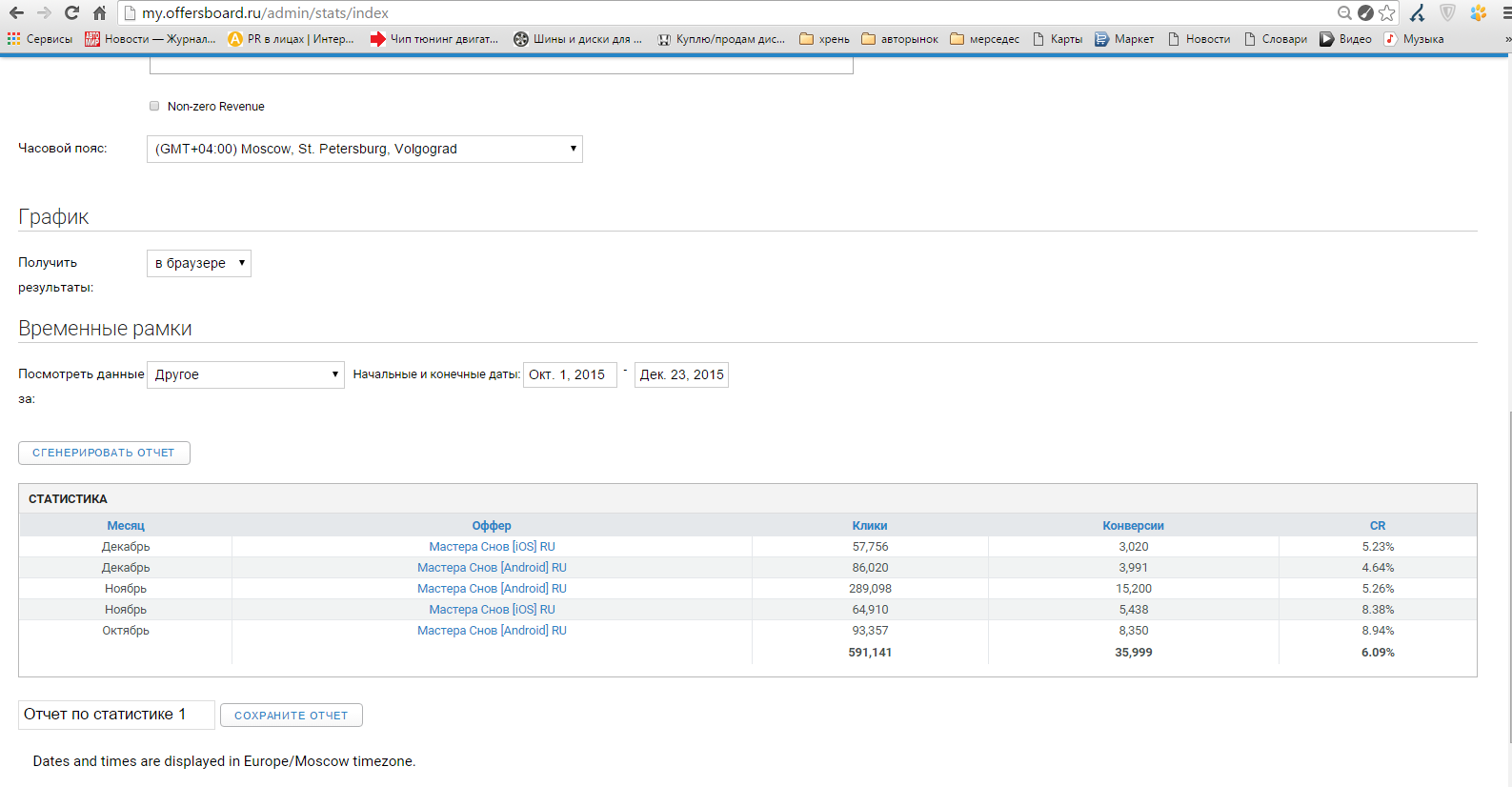Screen dimensions: 1512x787
Task: Click the shield extension icon
Action: point(1447,13)
